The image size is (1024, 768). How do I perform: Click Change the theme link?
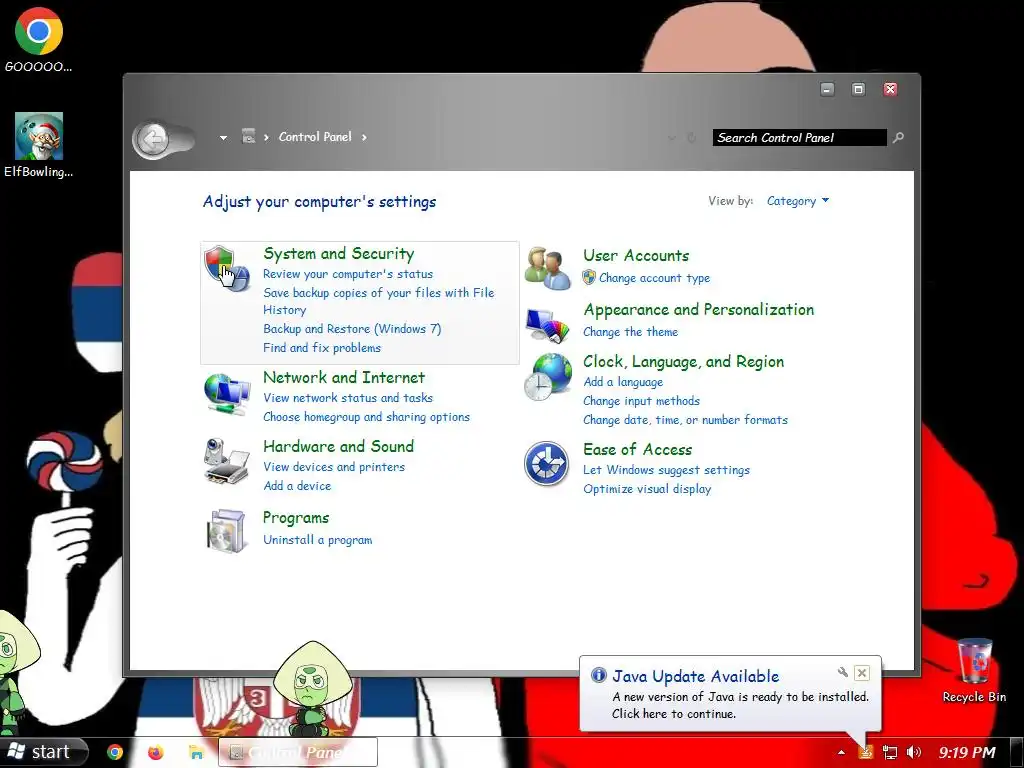point(630,332)
